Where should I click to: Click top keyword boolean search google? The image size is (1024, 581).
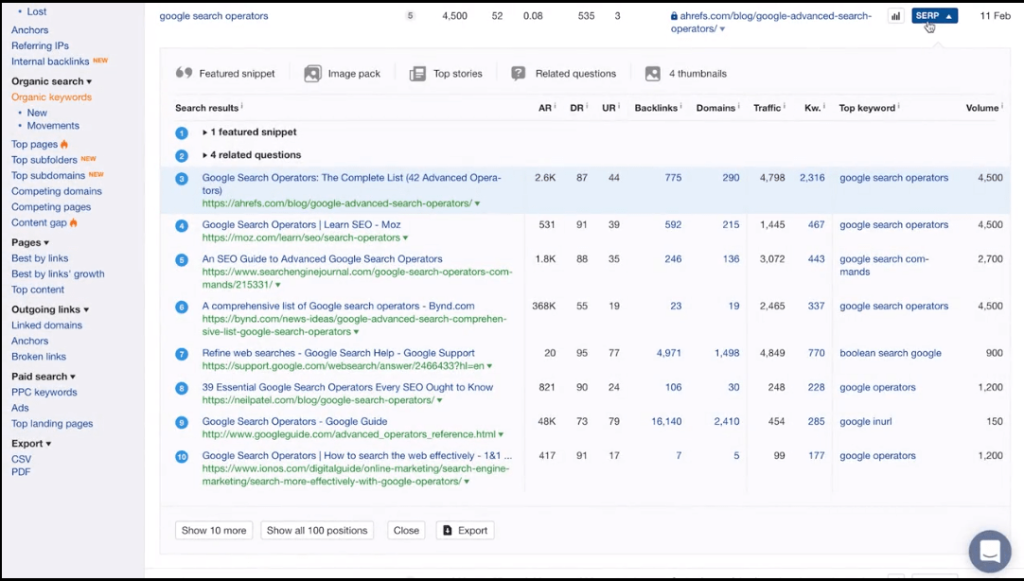890,353
